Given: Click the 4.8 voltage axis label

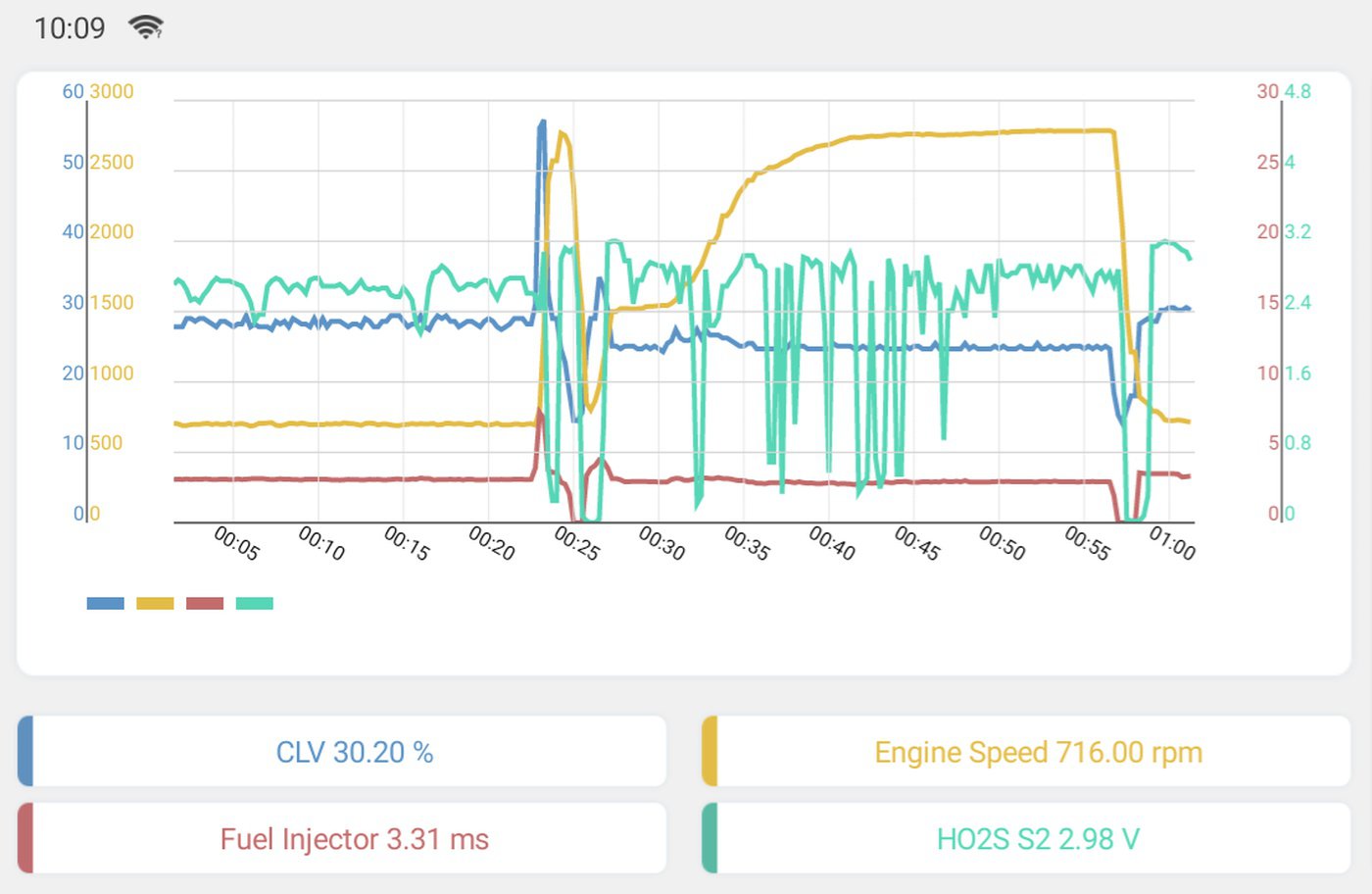Looking at the screenshot, I should 1298,91.
